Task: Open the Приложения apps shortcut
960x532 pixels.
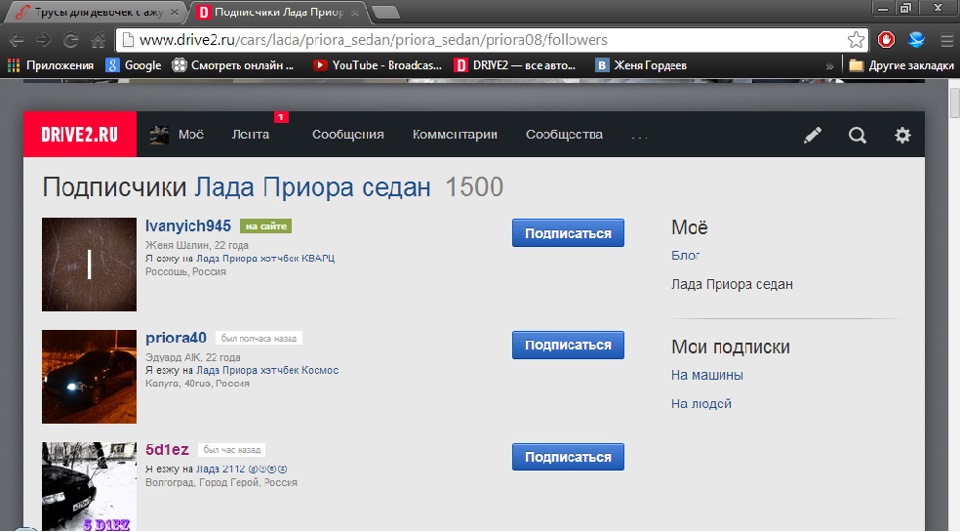Action: click(50, 66)
